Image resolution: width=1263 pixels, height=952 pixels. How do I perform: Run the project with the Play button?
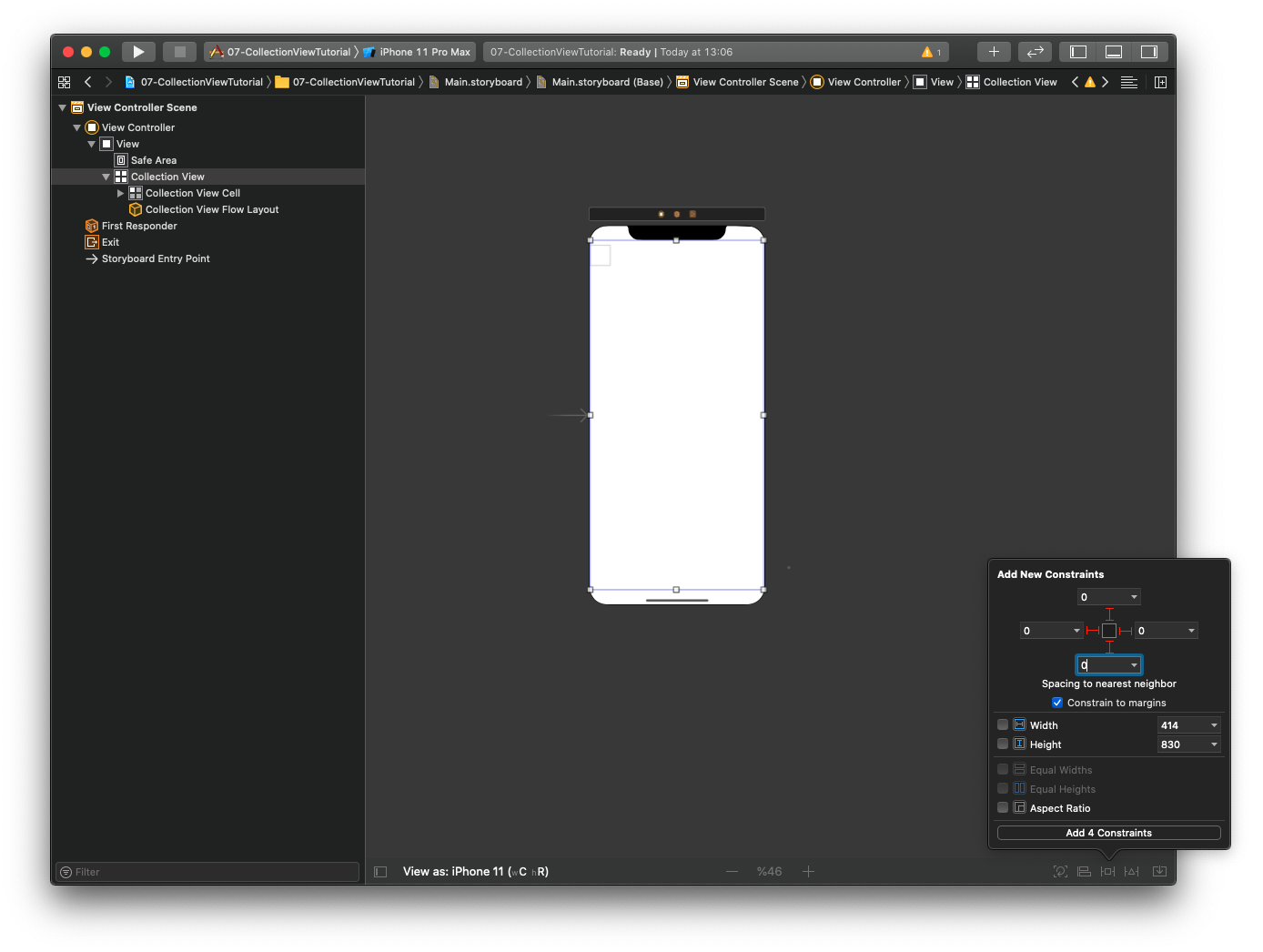(137, 51)
